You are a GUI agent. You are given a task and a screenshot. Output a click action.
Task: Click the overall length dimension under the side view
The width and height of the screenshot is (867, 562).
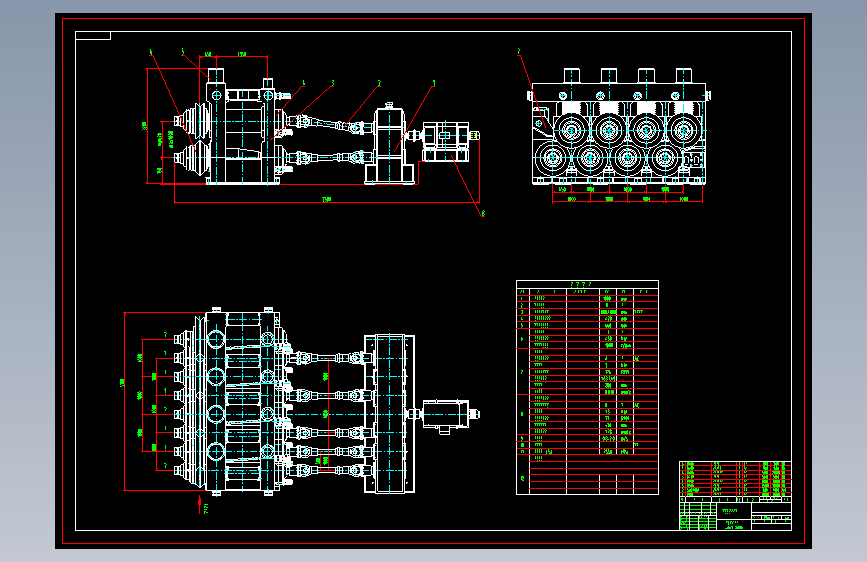point(327,200)
